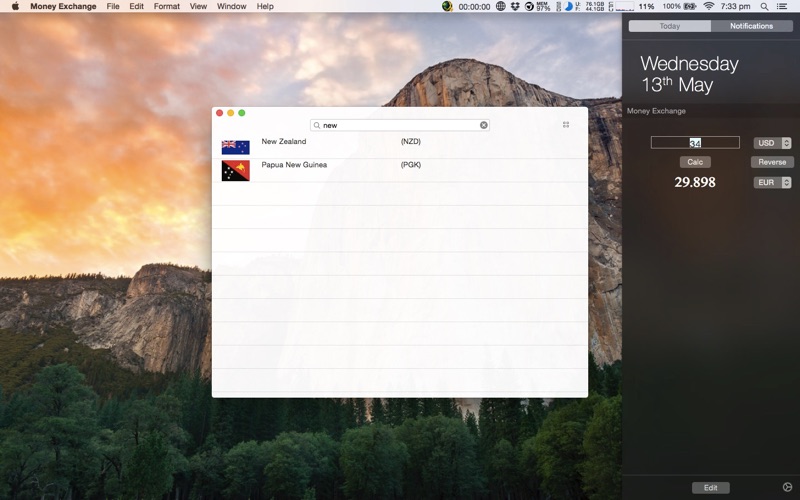The width and height of the screenshot is (800, 500).
Task: Open the Dropbox menu bar icon
Action: point(515,6)
